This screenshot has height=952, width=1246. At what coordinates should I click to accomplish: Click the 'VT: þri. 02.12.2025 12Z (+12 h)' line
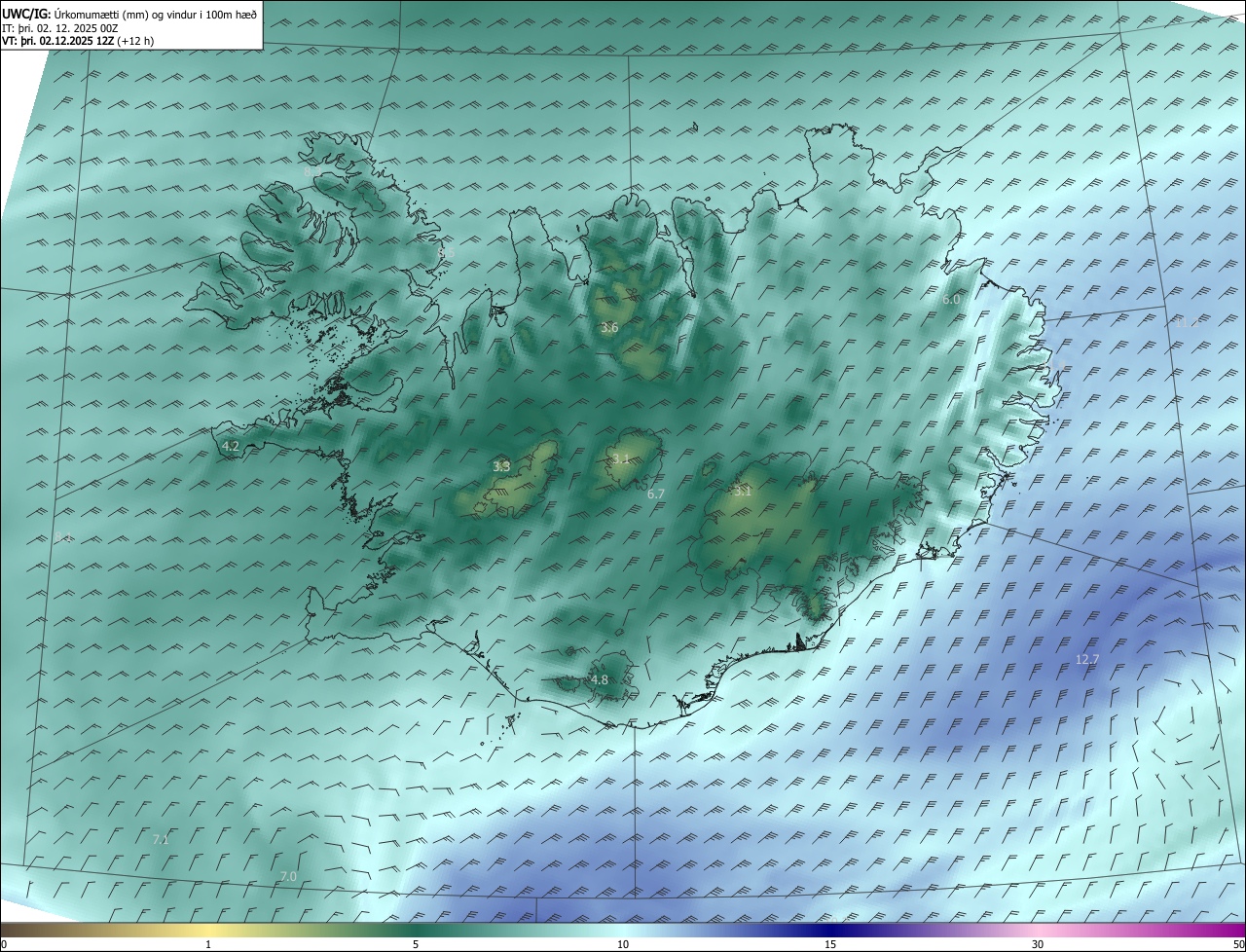pos(78,41)
